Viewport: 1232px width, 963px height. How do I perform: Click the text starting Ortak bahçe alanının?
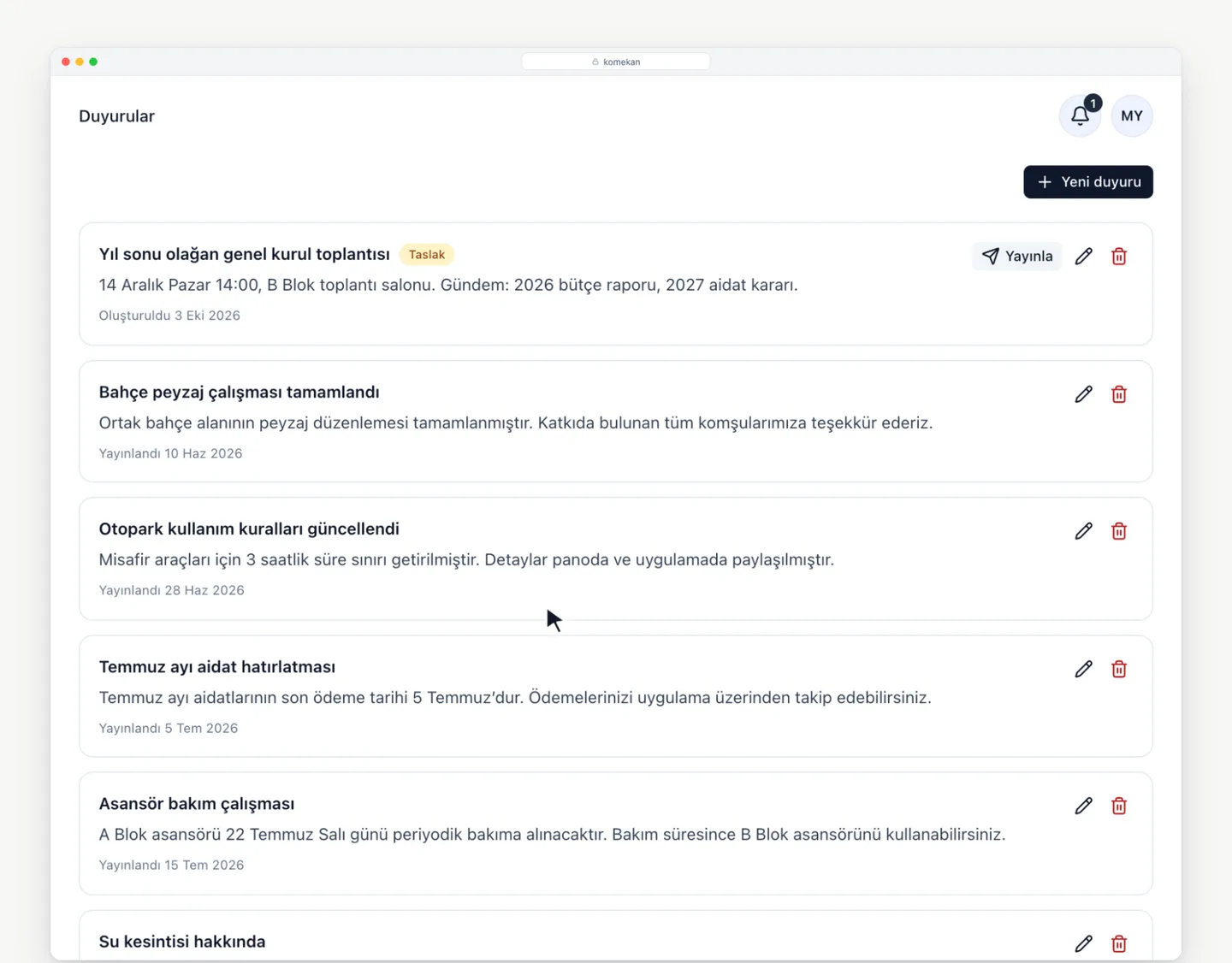[516, 422]
